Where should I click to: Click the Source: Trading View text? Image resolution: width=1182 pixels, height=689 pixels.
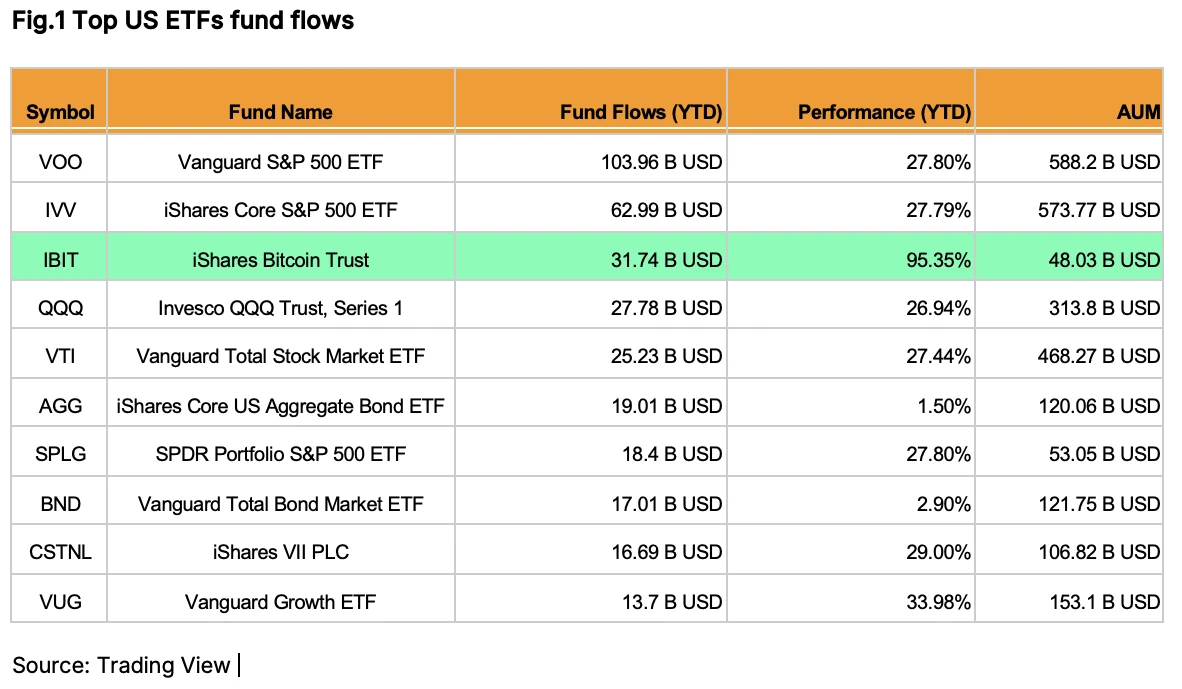(121, 665)
